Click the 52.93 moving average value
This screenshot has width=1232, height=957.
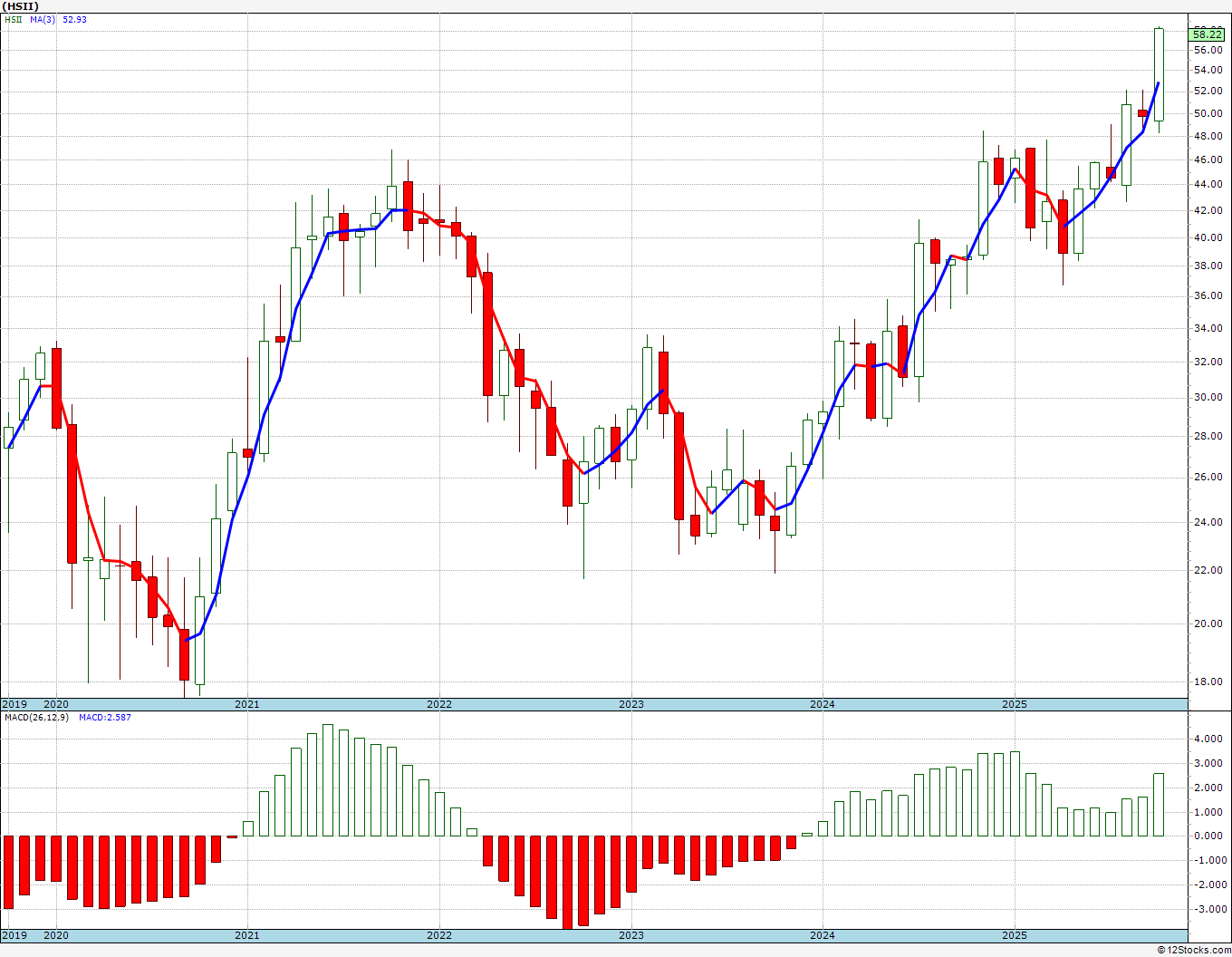point(74,19)
